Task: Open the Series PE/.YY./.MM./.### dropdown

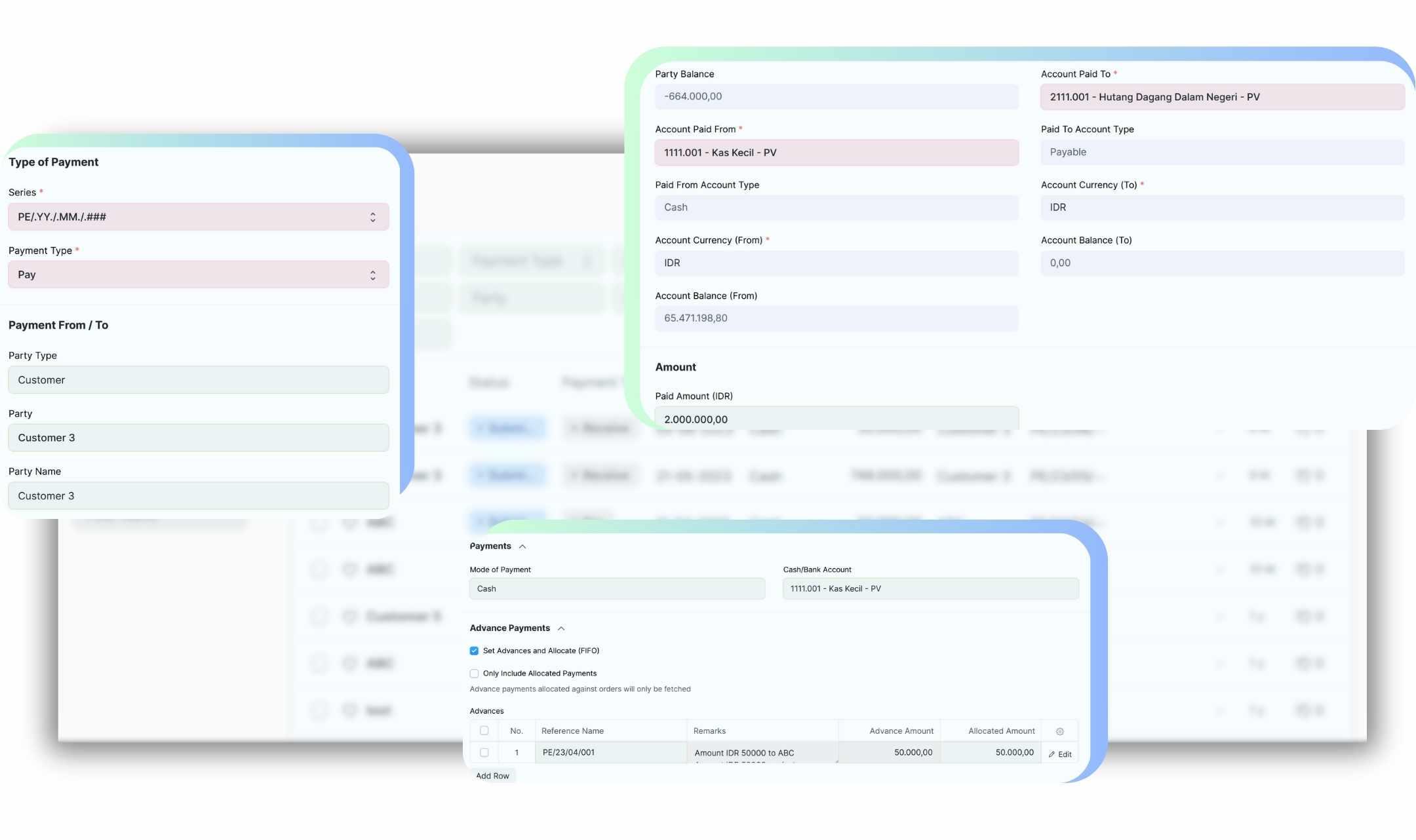Action: click(x=190, y=217)
